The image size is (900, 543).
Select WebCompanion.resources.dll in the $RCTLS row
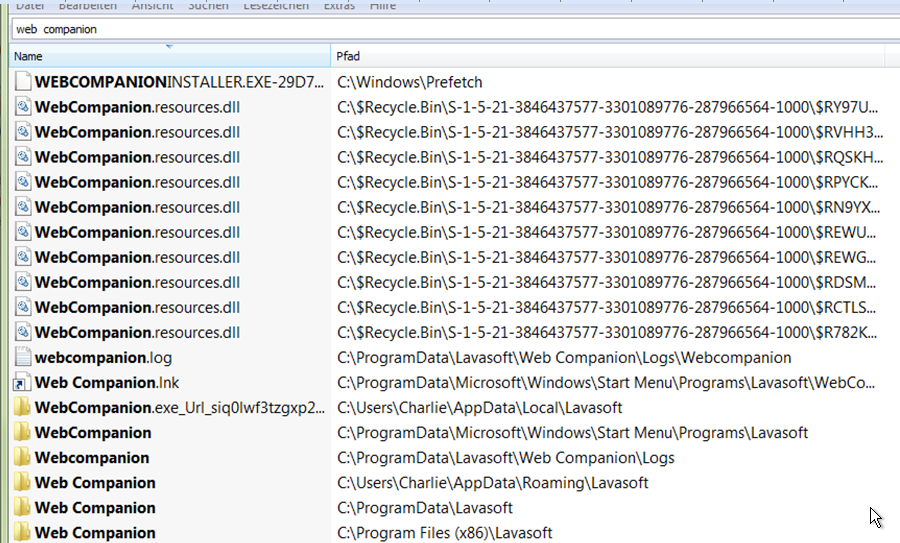point(137,308)
